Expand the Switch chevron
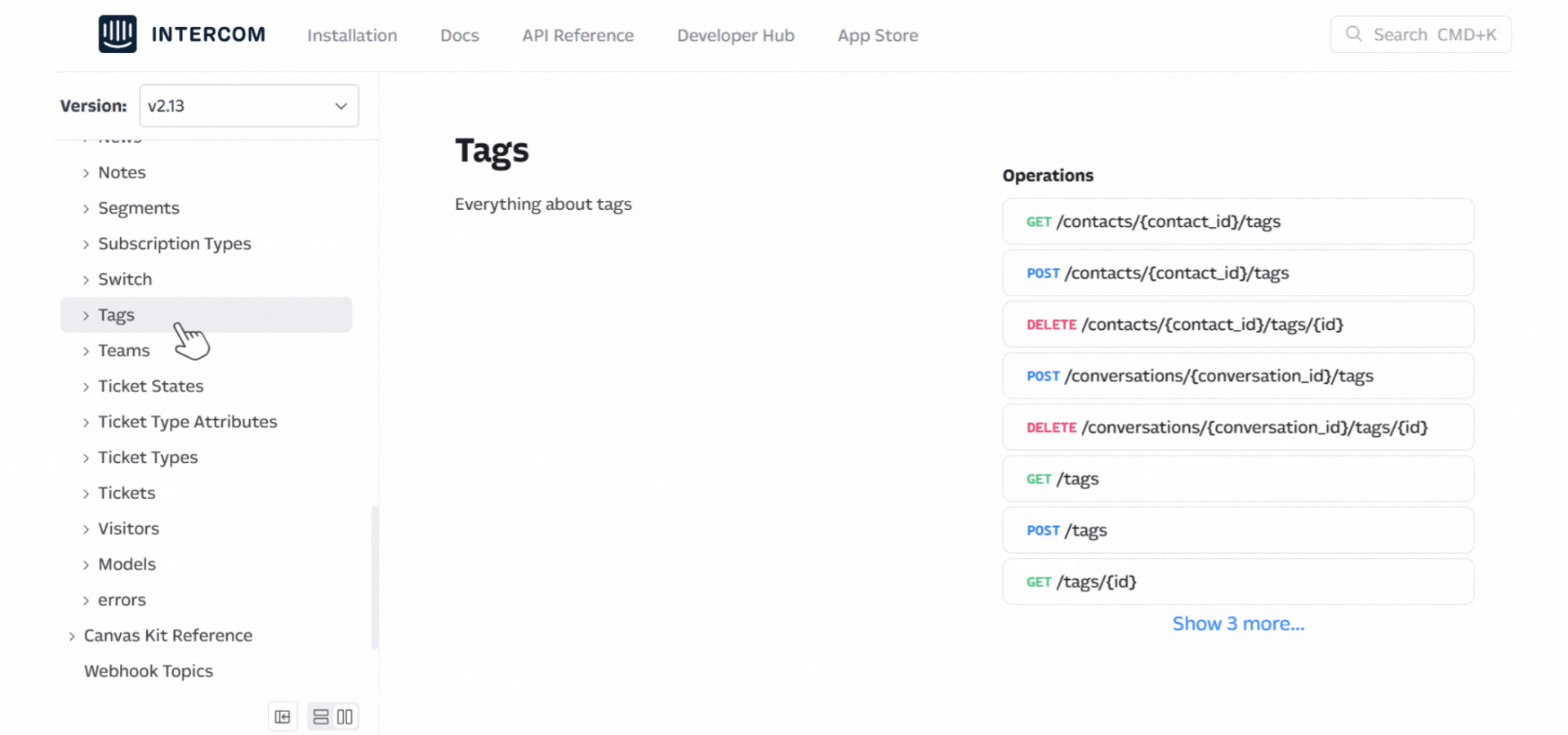The image size is (1568, 735). (x=86, y=280)
